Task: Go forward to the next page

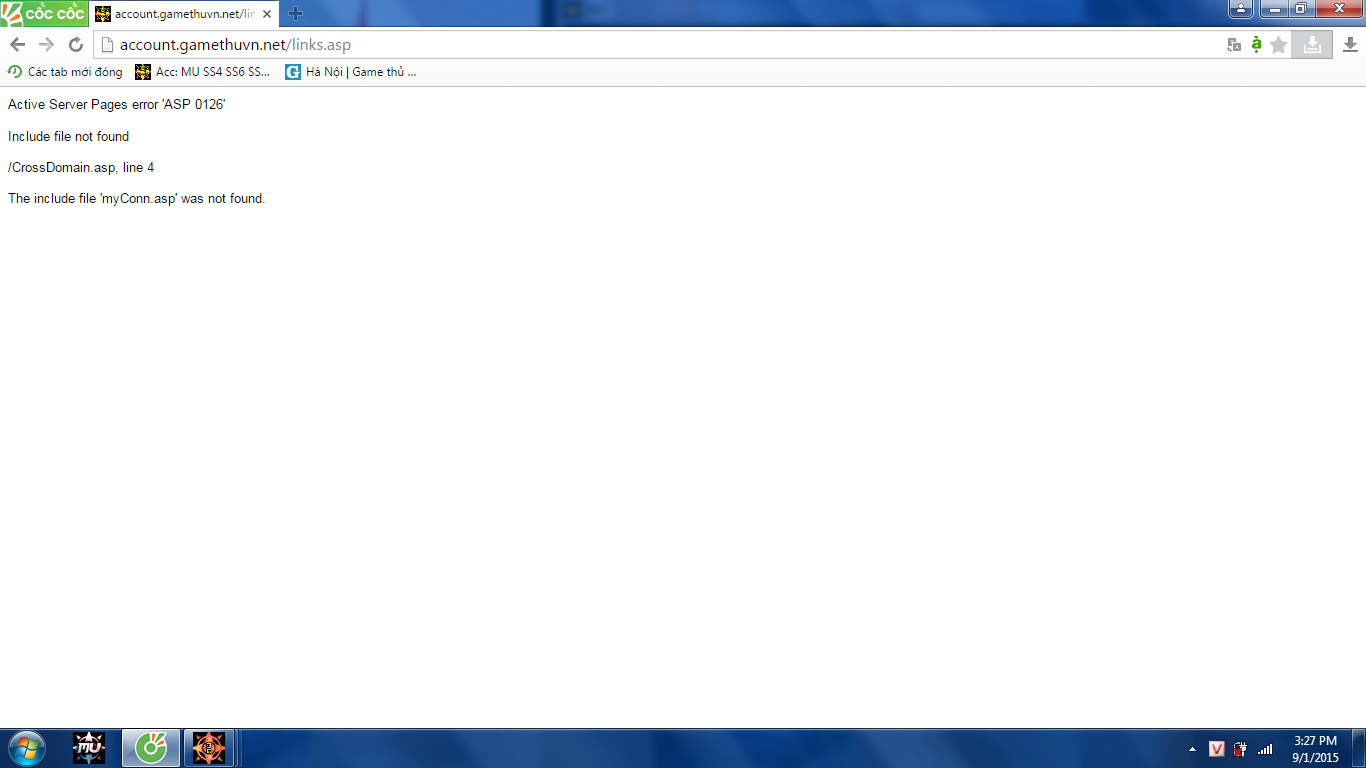Action: pos(46,45)
